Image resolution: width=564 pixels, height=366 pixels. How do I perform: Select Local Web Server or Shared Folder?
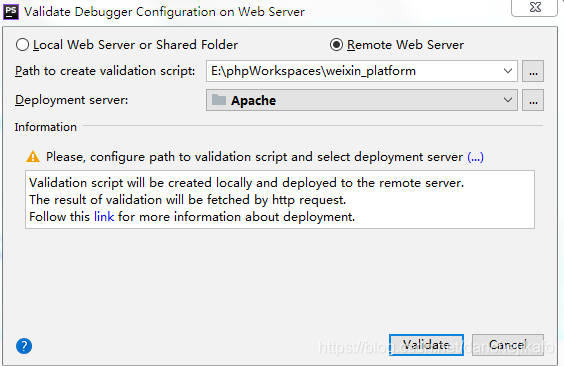pos(22,45)
